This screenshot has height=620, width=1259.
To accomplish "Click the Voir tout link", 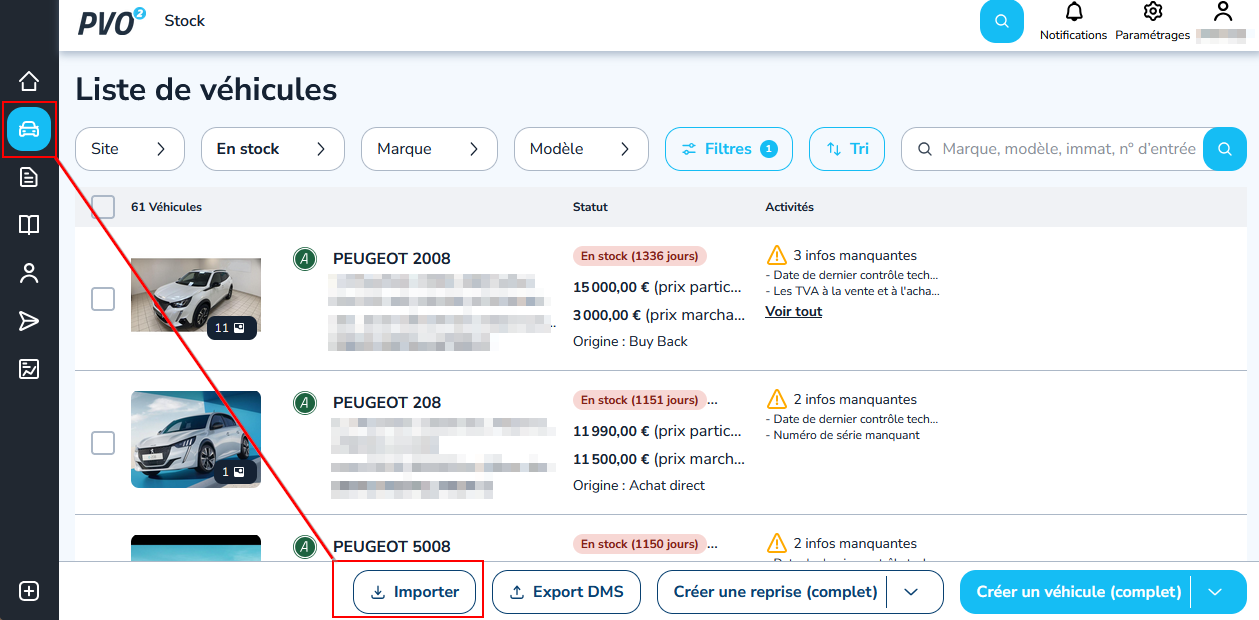I will [793, 312].
